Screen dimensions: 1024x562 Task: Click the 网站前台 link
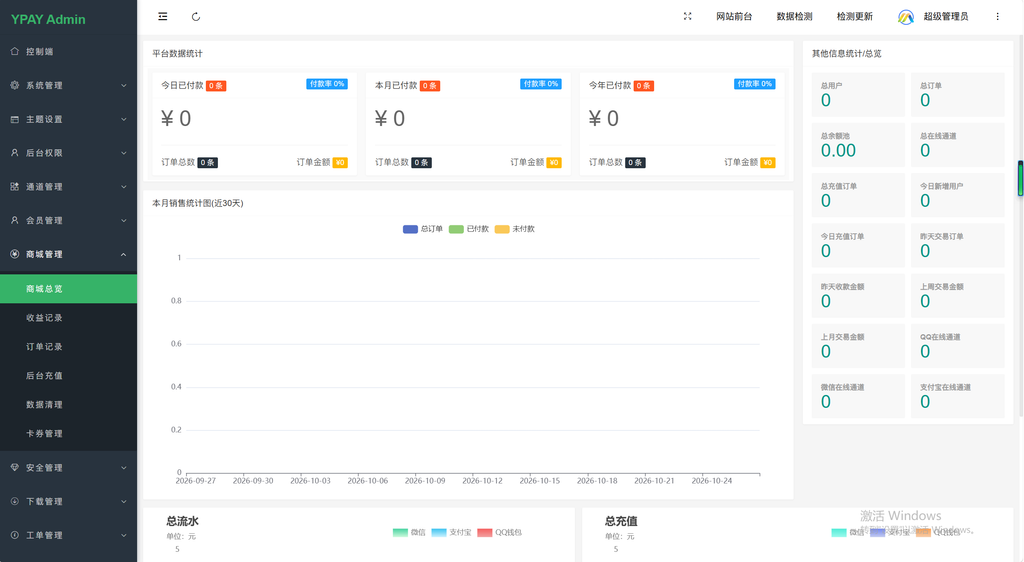(734, 16)
